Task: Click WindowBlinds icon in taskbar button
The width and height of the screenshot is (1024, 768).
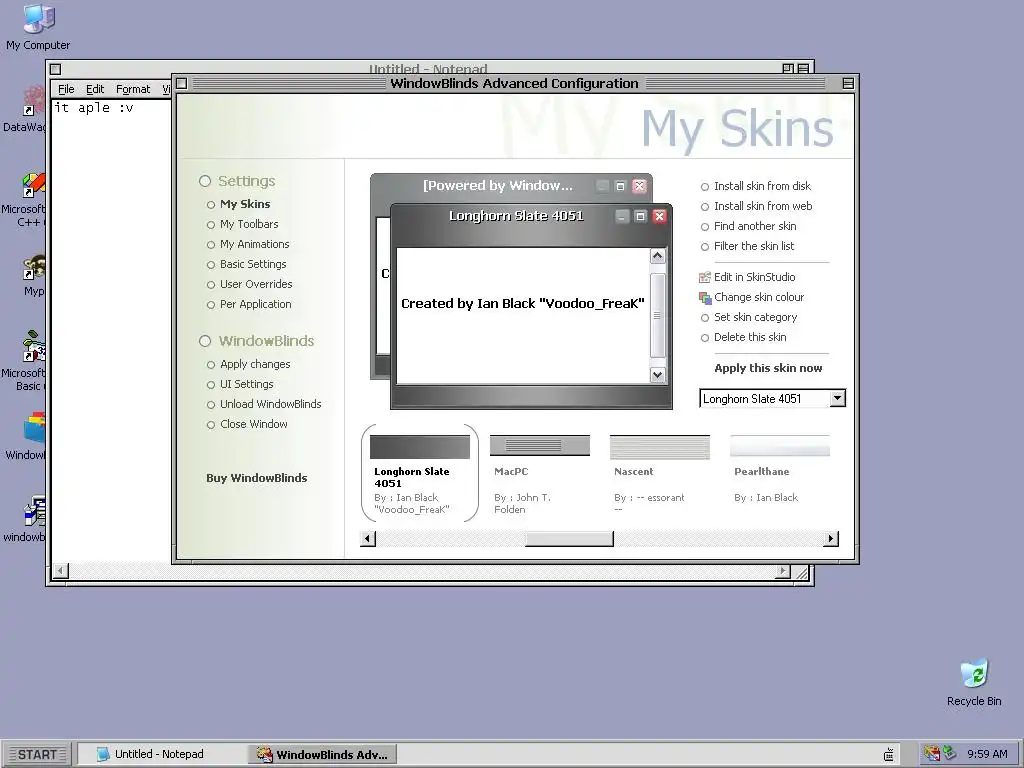Action: tap(264, 754)
